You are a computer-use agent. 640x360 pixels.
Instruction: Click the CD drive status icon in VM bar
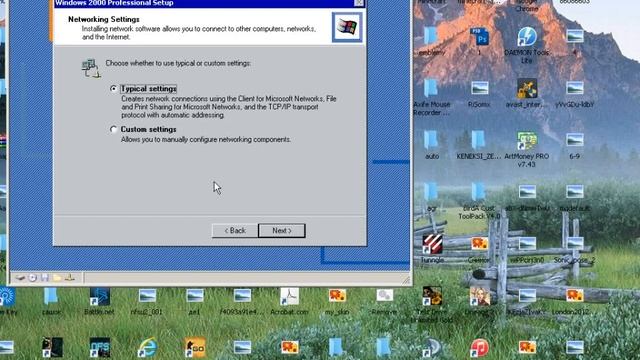coord(32,278)
